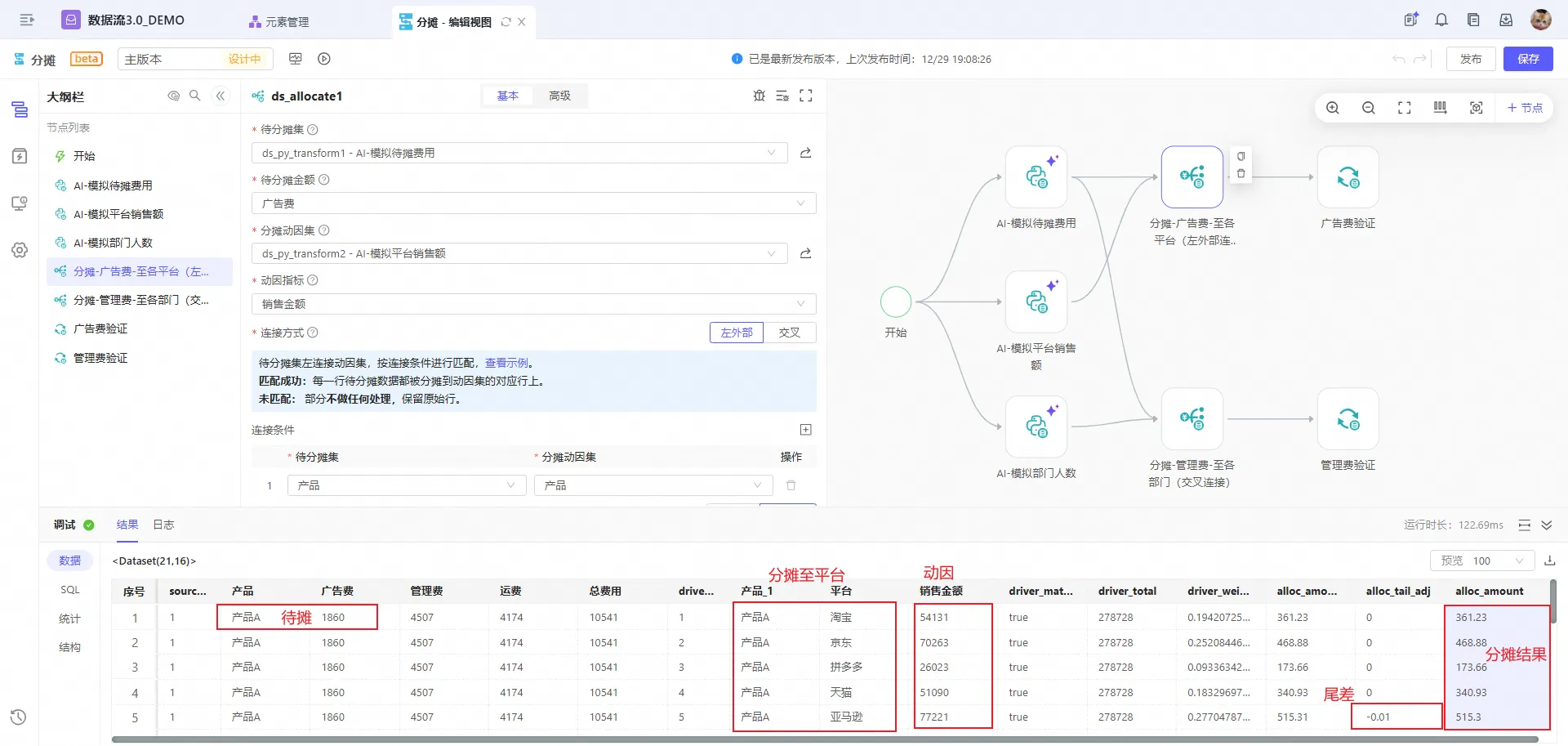
Task: Open the preview row count dropdown
Action: point(1481,561)
